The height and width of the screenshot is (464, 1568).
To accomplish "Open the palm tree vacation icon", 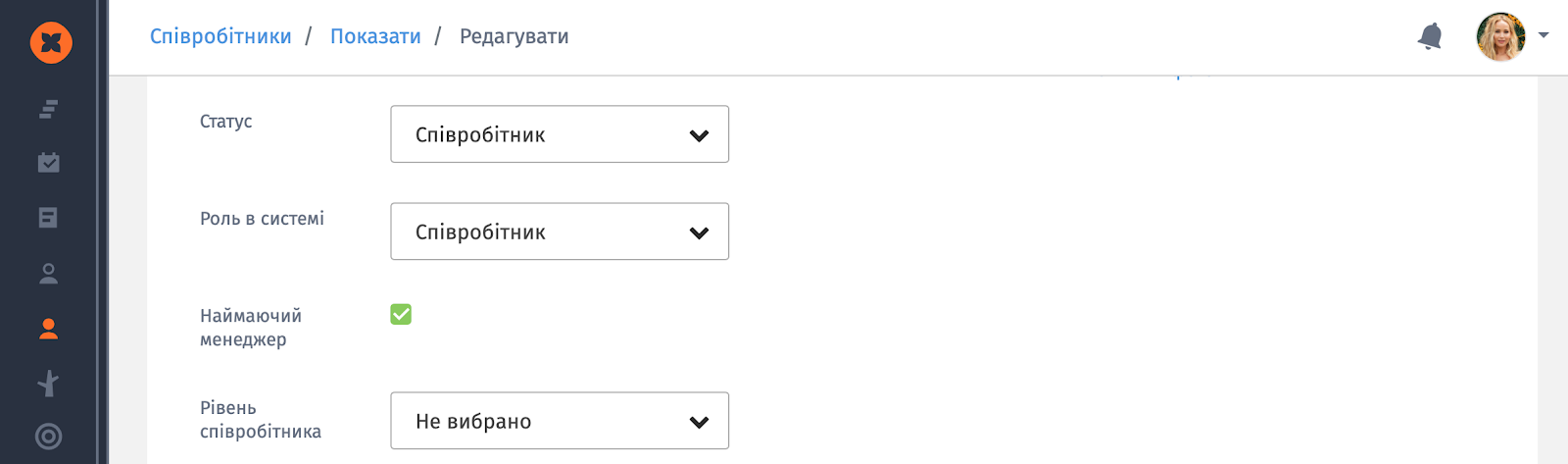I will pyautogui.click(x=48, y=383).
